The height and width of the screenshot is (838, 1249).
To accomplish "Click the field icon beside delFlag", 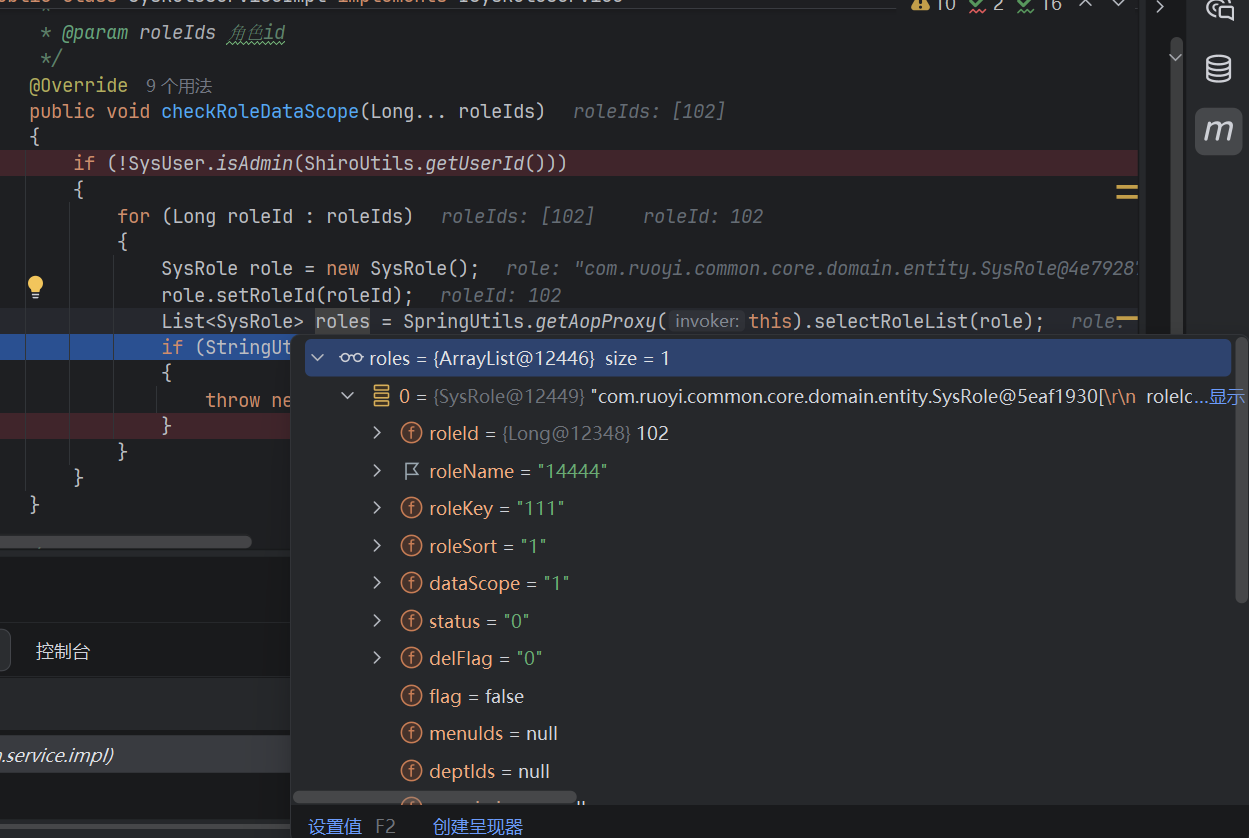I will [x=411, y=658].
